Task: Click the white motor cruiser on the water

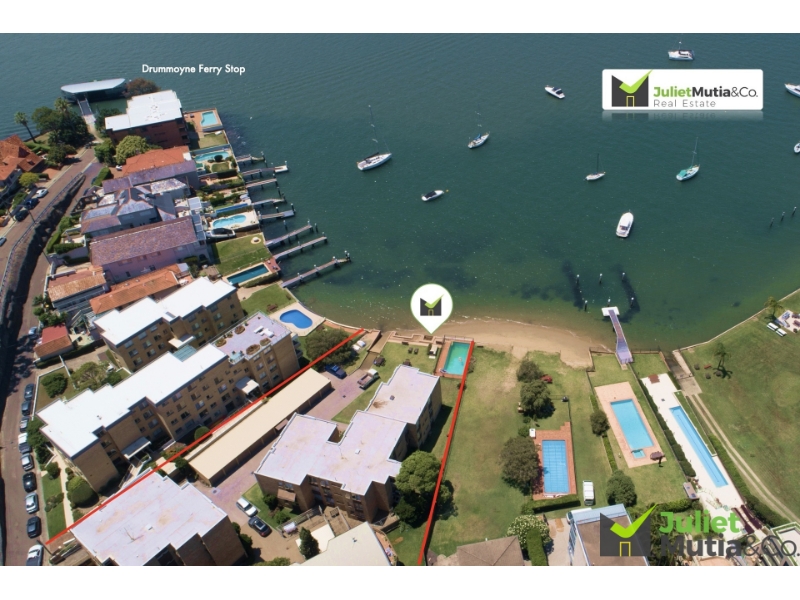Action: pyautogui.click(x=624, y=224)
